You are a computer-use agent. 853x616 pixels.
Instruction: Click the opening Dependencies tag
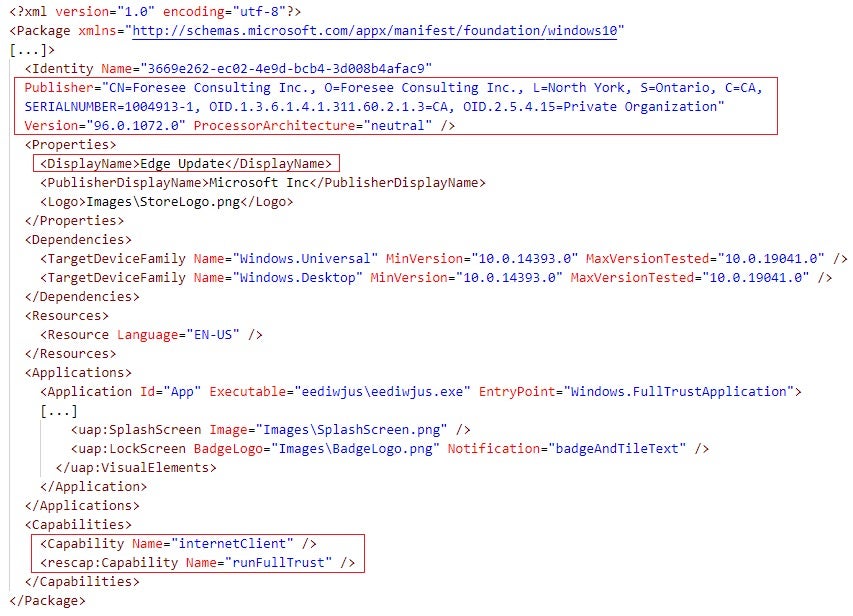coord(78,239)
